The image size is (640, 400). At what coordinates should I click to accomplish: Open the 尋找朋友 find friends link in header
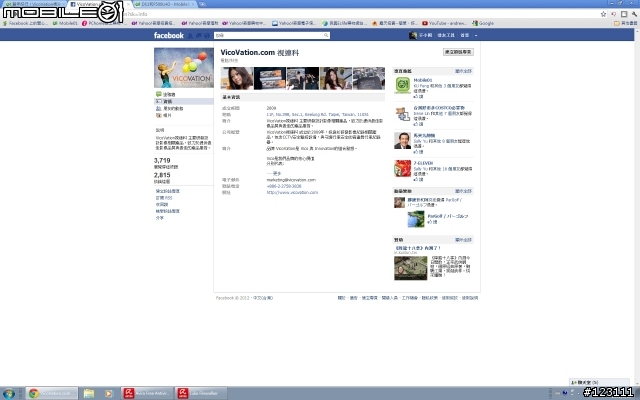pyautogui.click(x=446, y=36)
